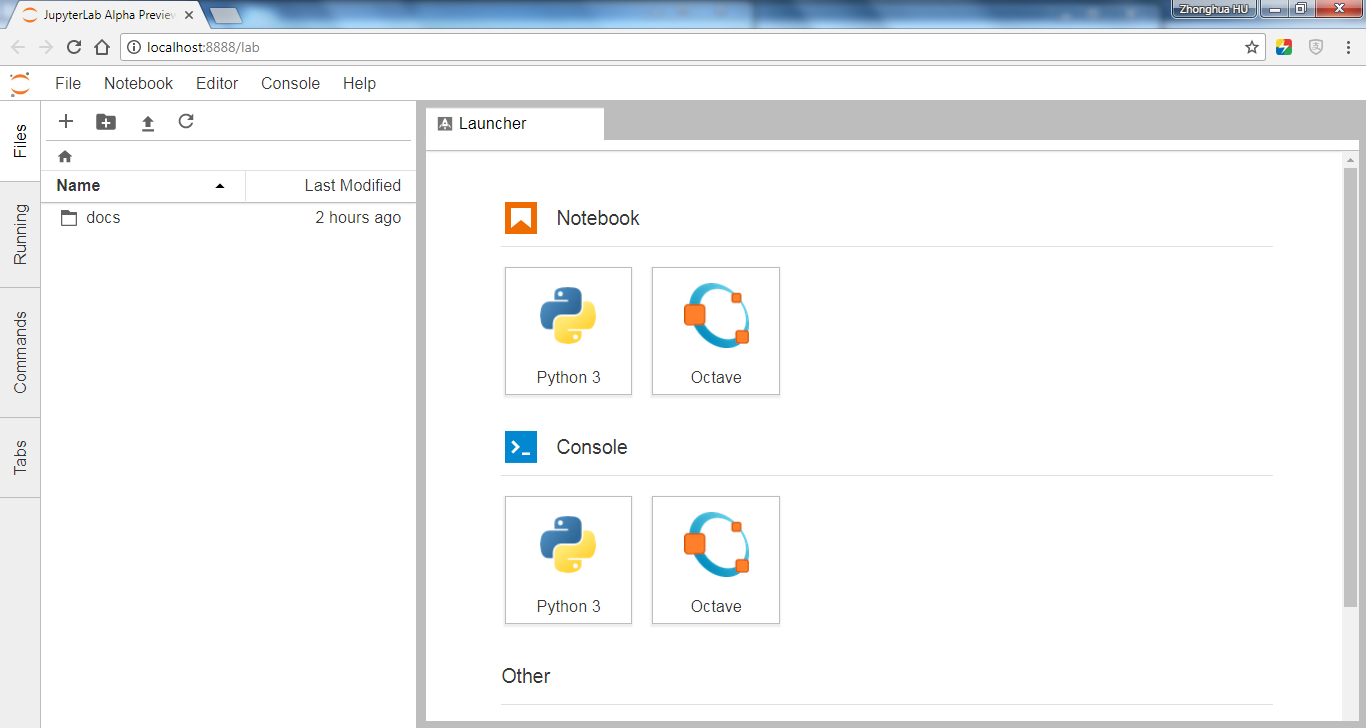Refresh the file list
This screenshot has width=1366, height=728.
click(x=186, y=121)
